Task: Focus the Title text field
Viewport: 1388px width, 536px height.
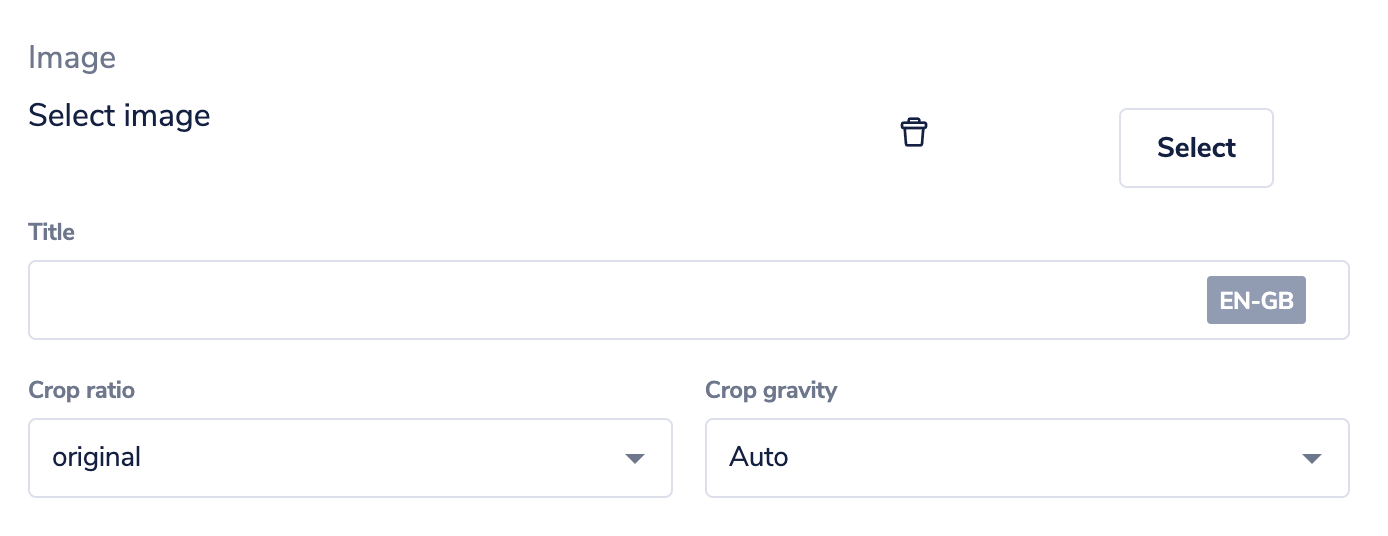Action: [689, 300]
